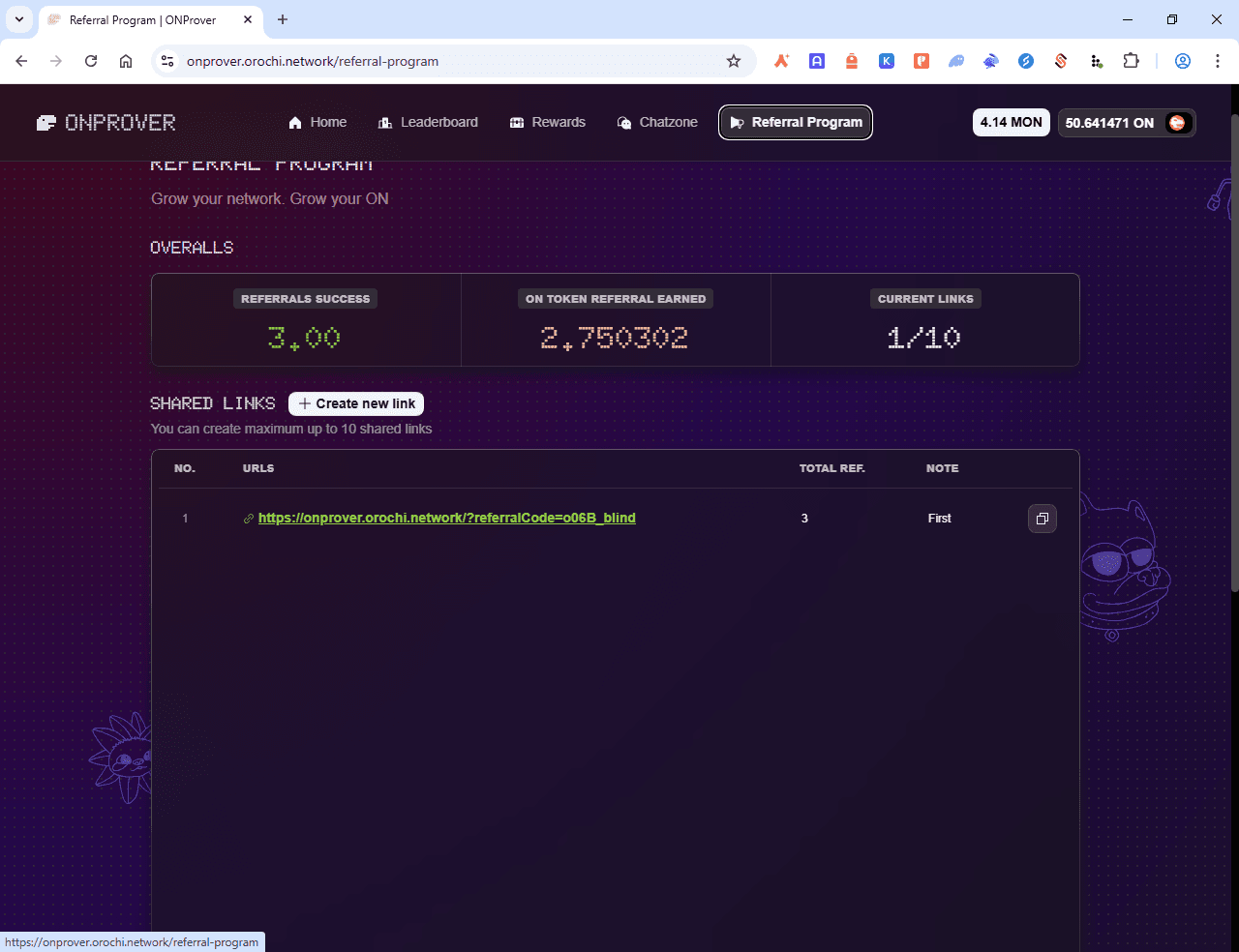Click the 3.00 referrals success value
Viewport: 1239px width, 952px height.
click(305, 338)
